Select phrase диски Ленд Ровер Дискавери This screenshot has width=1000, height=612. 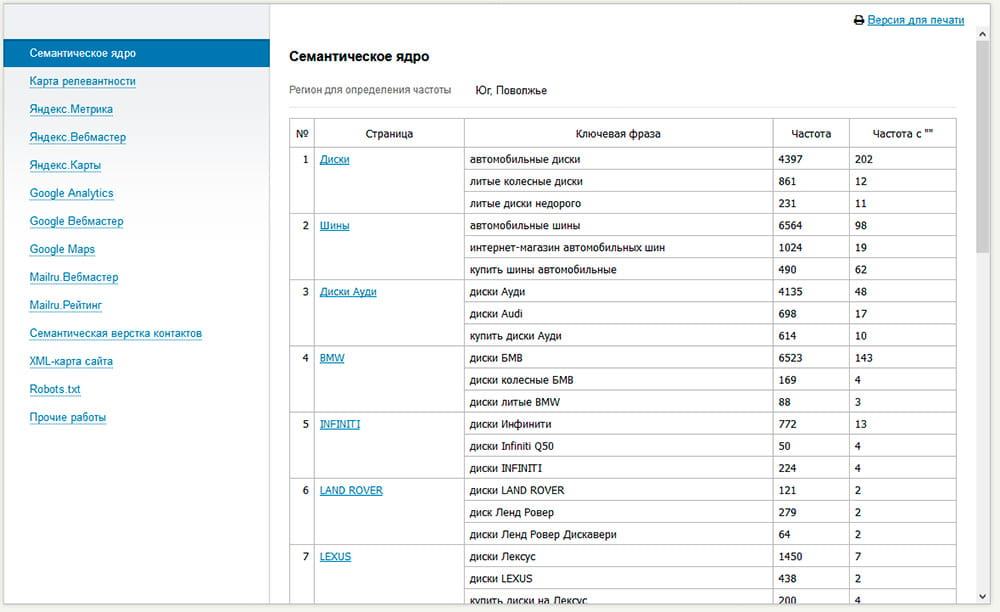point(543,536)
